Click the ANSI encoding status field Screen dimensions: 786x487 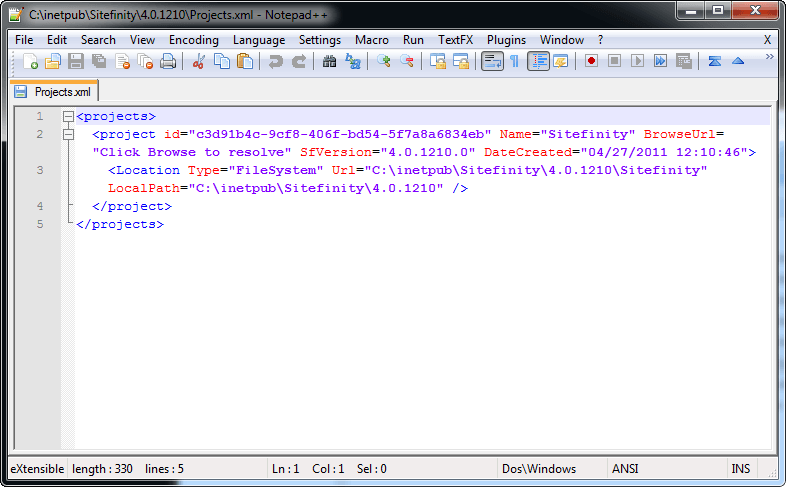627,469
